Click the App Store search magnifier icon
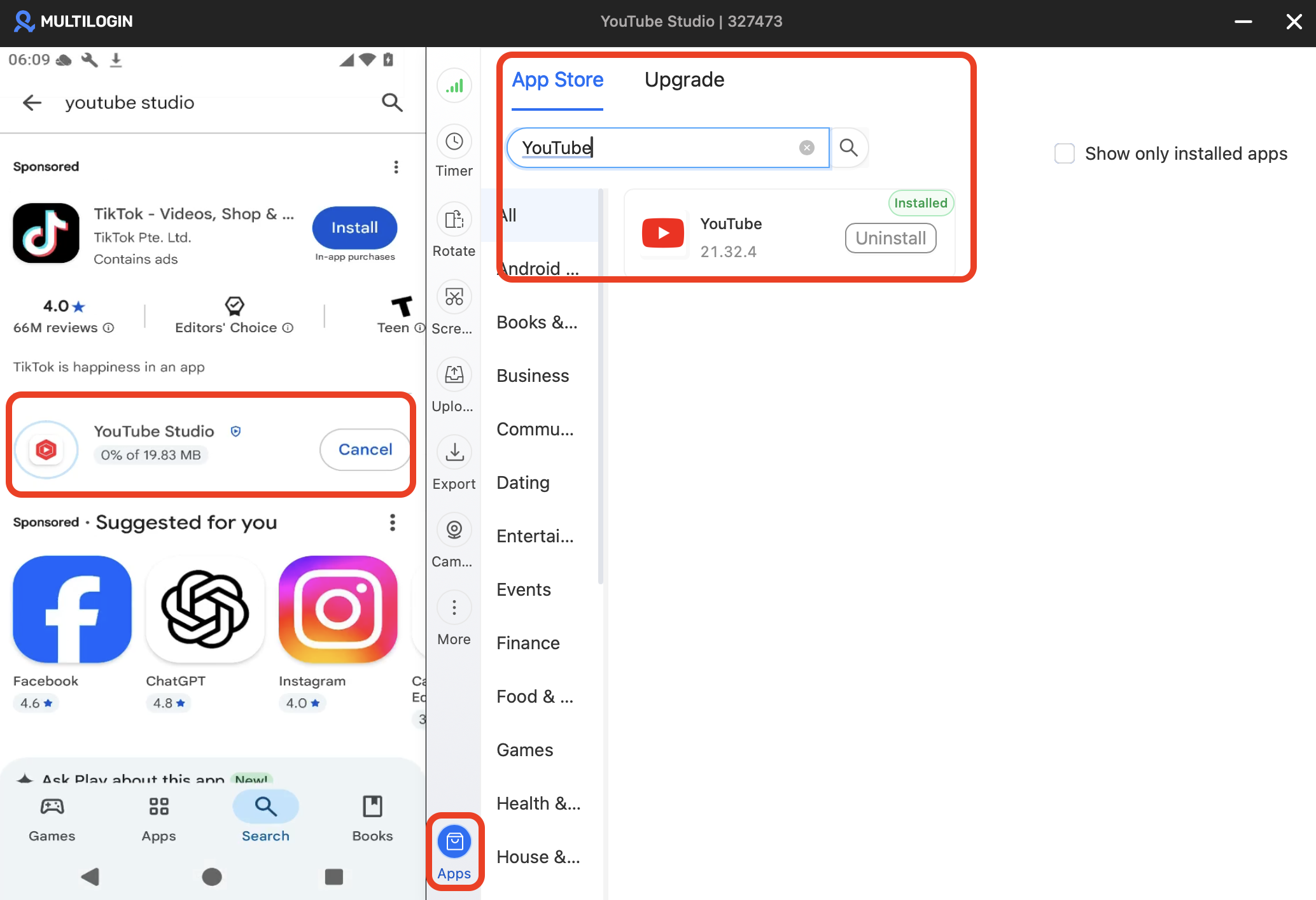 pyautogui.click(x=849, y=148)
